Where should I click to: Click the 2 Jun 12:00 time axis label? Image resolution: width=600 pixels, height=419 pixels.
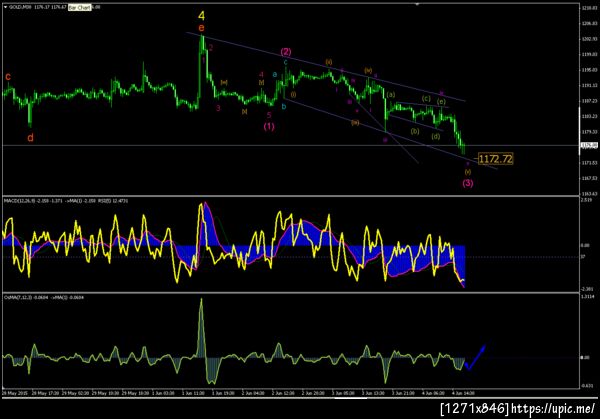coord(283,393)
